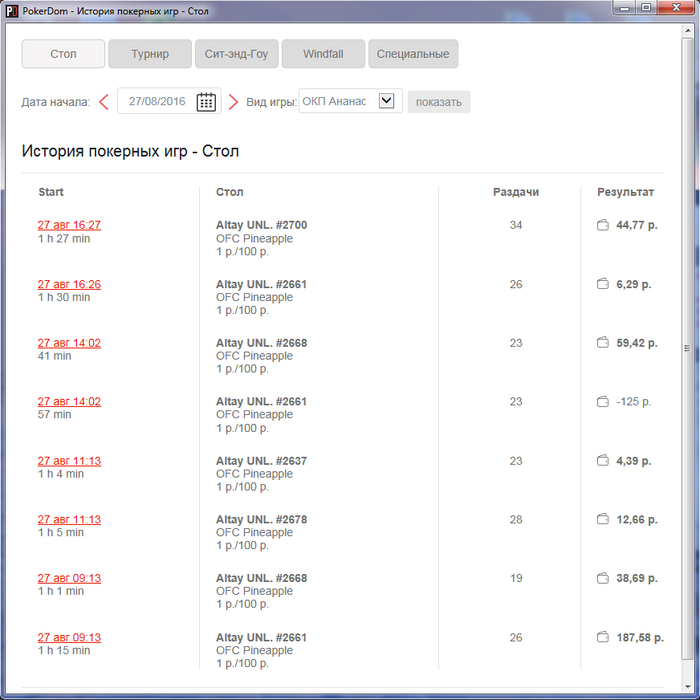Open the calendar date picker icon
The image size is (700, 700).
click(x=206, y=102)
